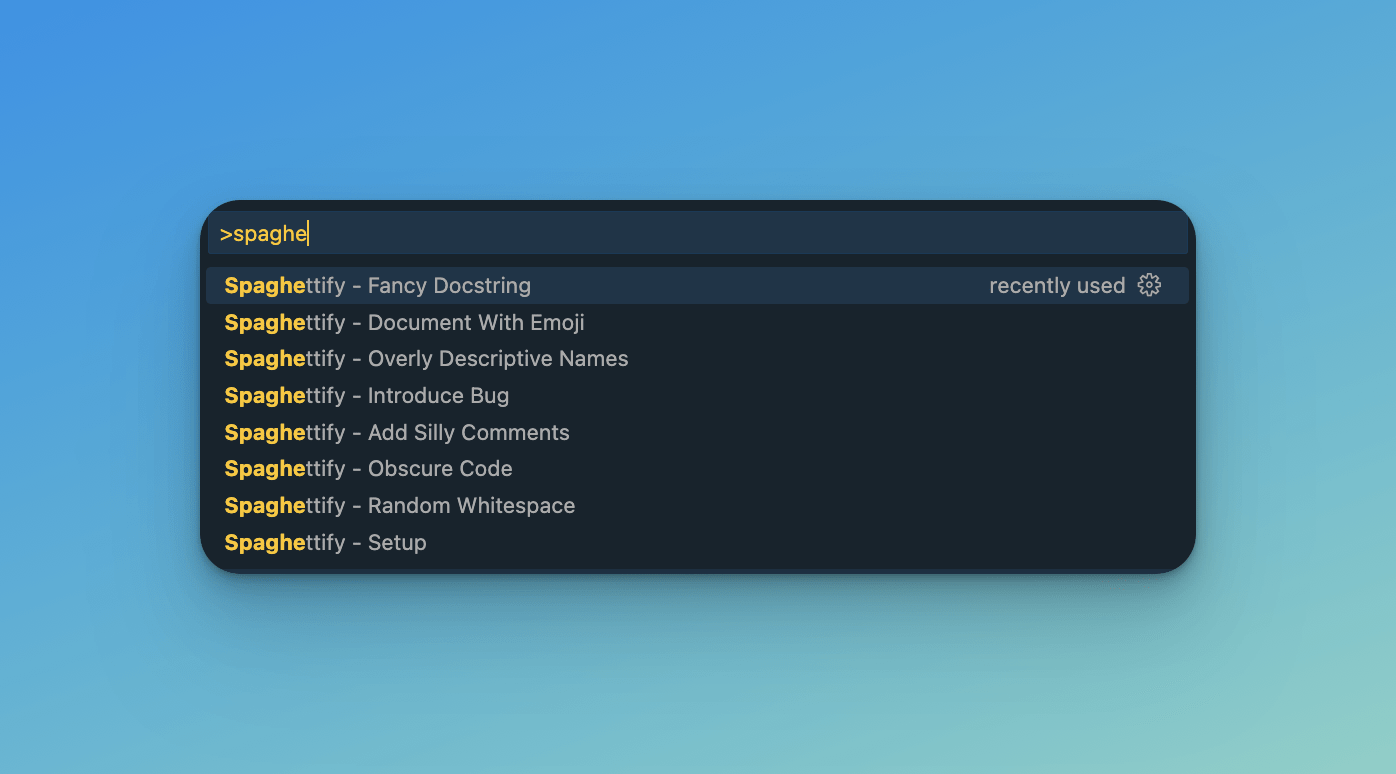Click blue background above the command palette

coord(697,100)
